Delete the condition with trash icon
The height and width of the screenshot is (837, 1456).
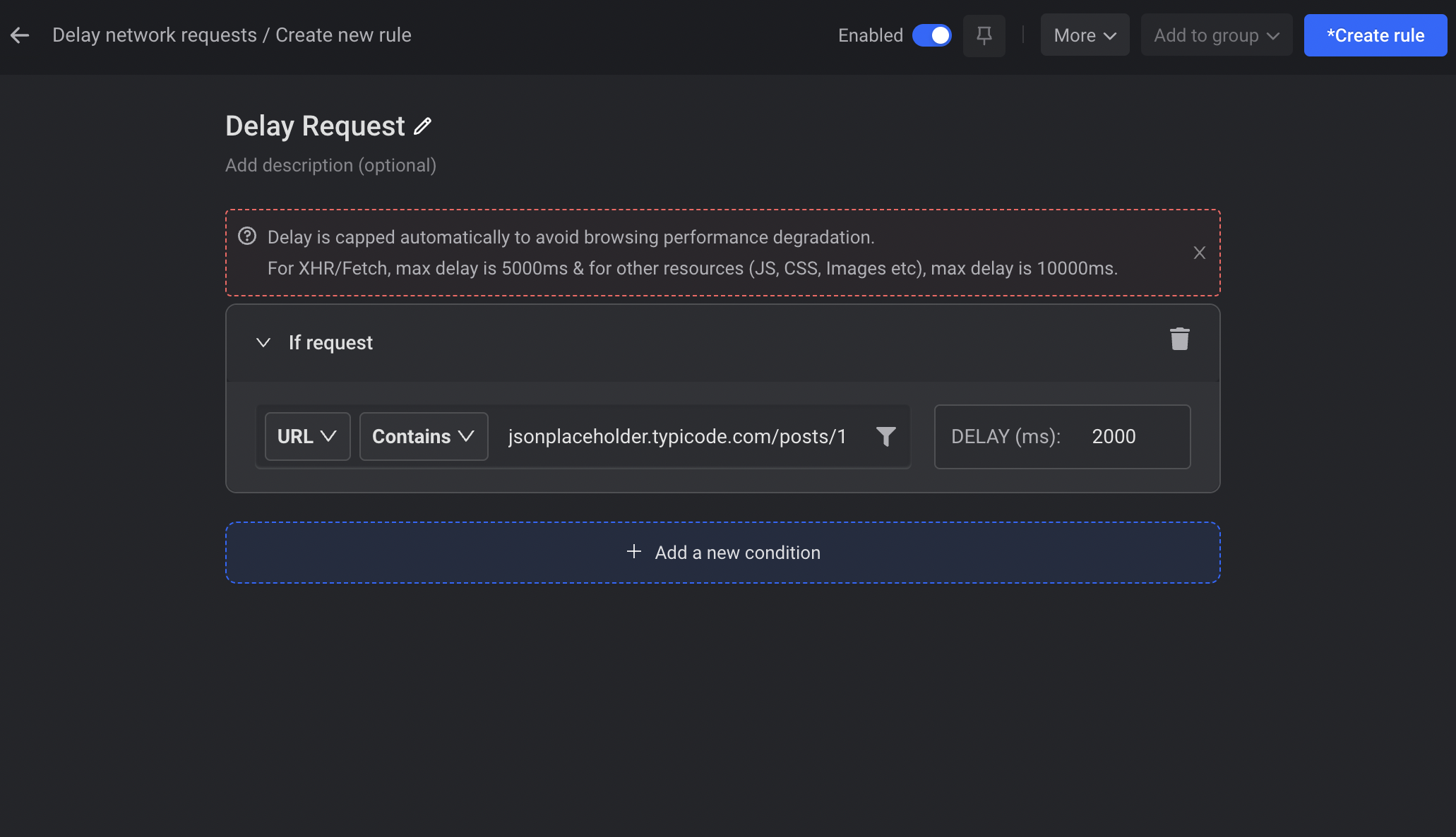(x=1179, y=339)
